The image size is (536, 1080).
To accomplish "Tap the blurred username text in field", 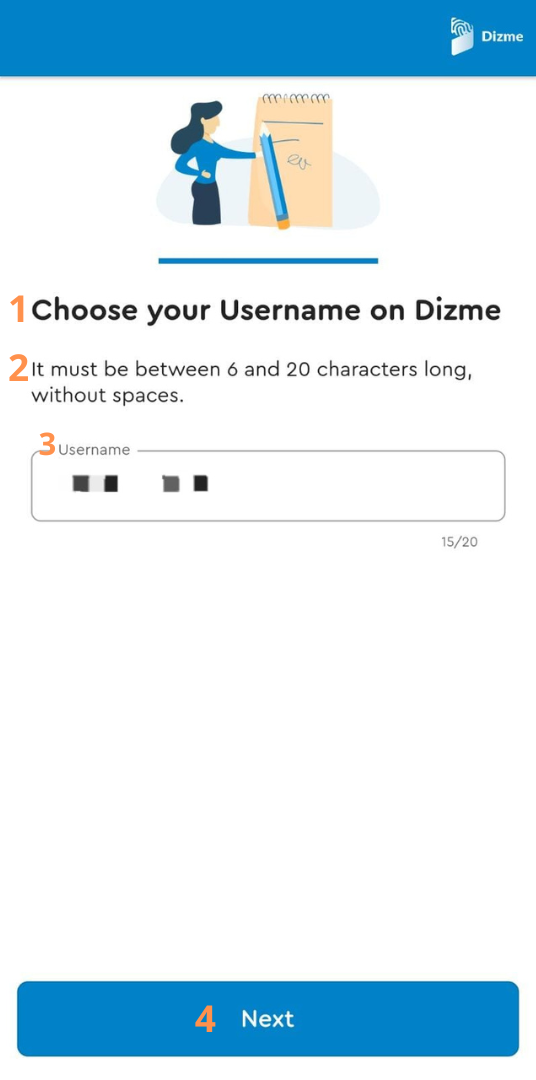I will 140,484.
